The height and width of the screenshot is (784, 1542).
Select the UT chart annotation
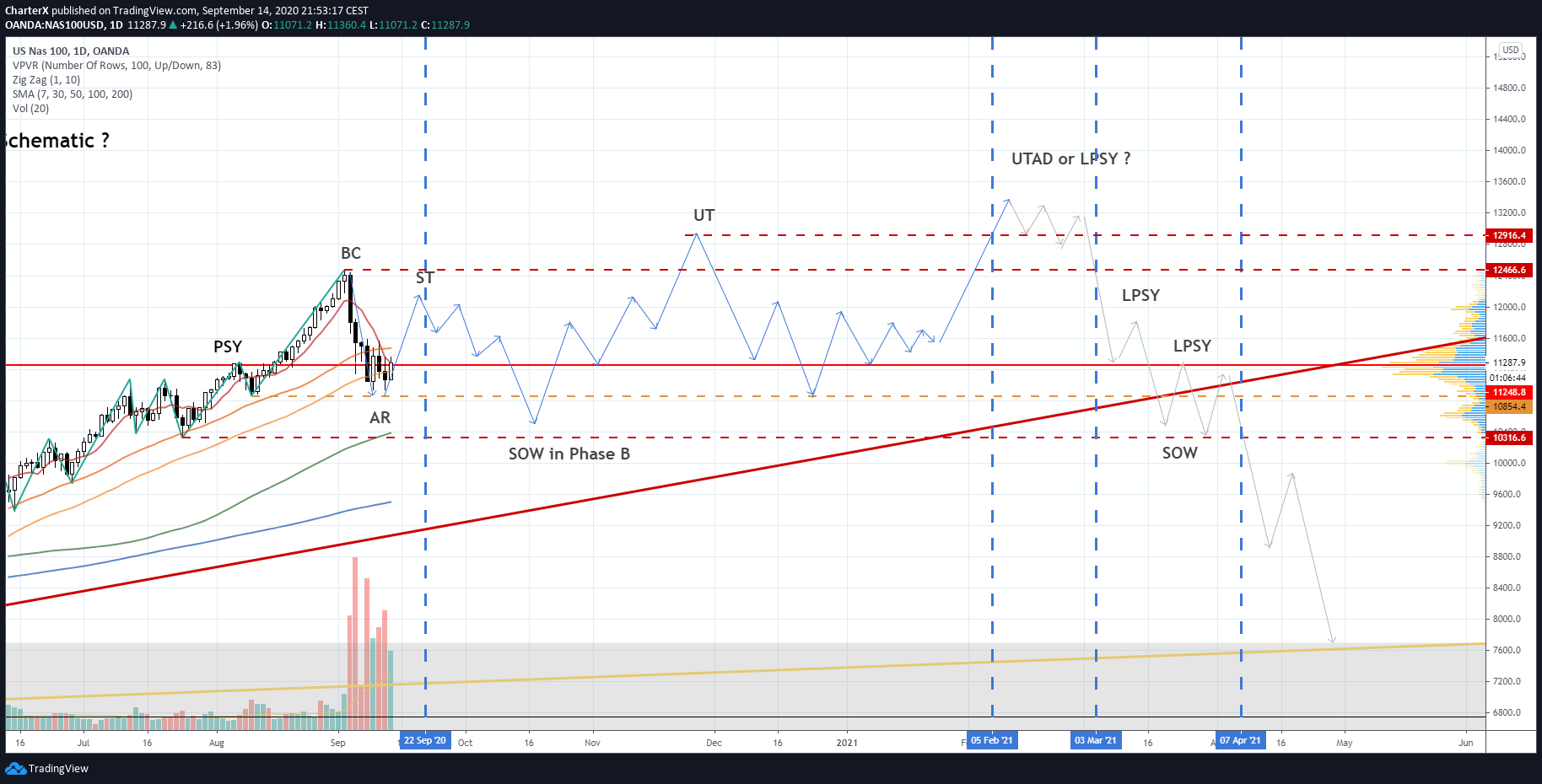coord(704,216)
